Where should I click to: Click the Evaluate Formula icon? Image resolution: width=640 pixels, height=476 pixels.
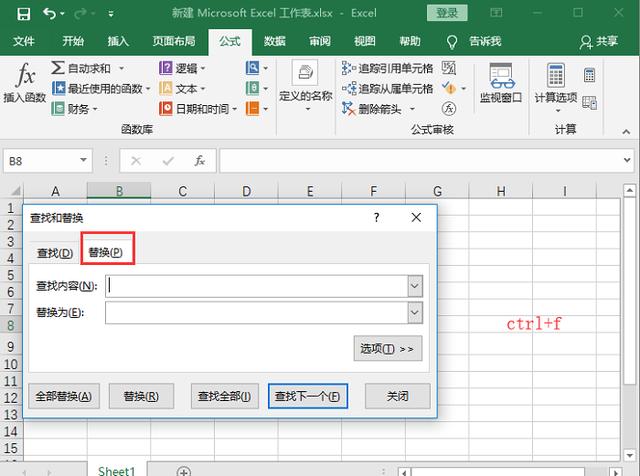click(x=449, y=109)
